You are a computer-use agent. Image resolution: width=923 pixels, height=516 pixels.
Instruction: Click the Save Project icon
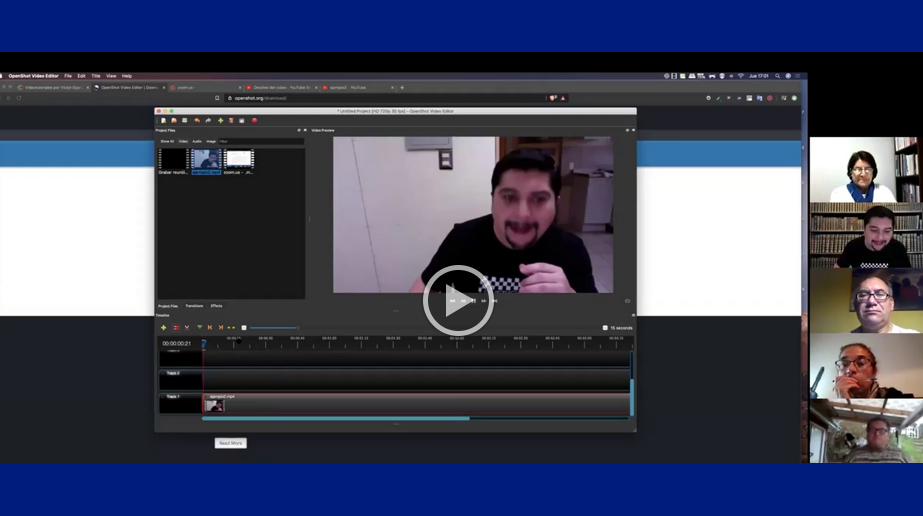click(x=185, y=121)
